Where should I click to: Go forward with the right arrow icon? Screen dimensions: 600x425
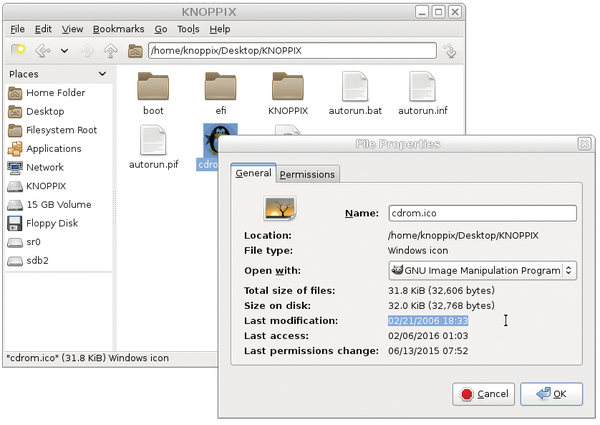86,50
